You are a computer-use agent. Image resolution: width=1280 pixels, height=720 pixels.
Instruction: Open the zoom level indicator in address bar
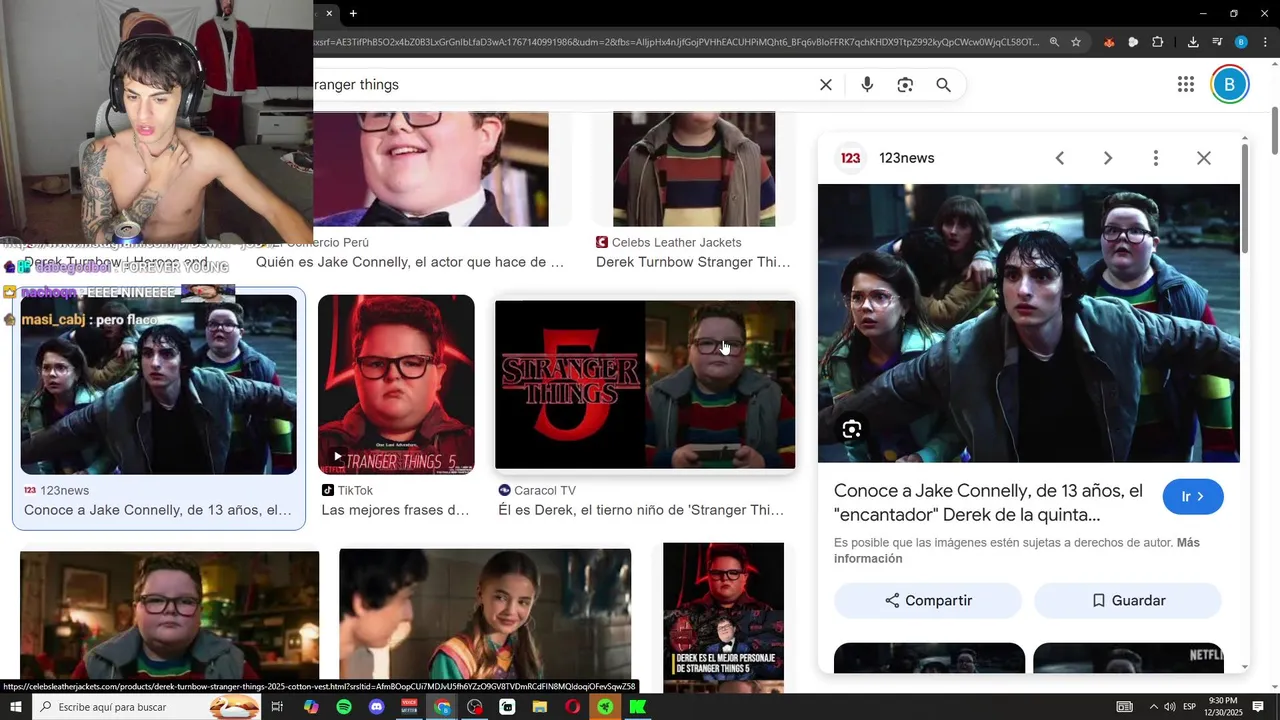tap(1053, 42)
